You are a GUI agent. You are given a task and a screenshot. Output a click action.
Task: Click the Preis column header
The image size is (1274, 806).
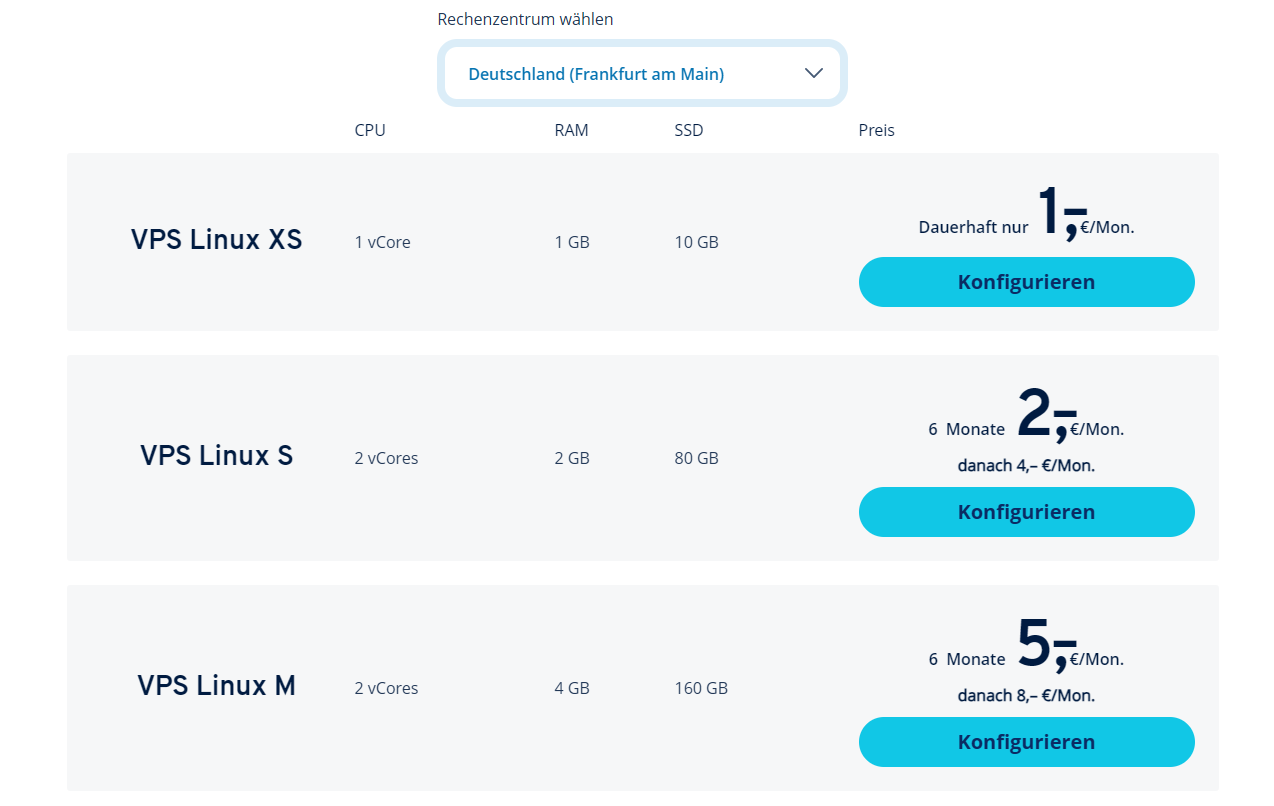876,130
